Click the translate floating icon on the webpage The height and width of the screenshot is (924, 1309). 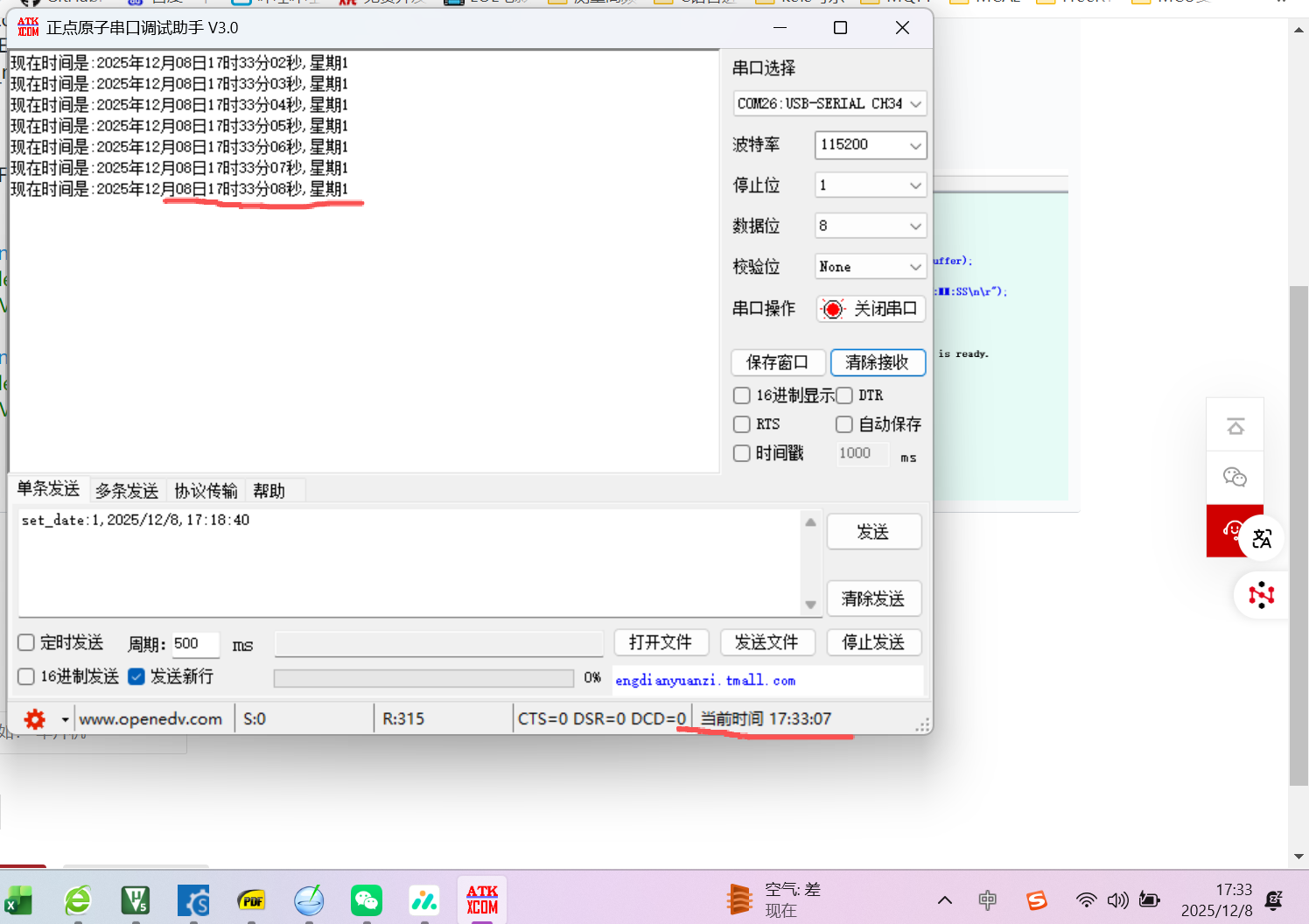coord(1262,538)
